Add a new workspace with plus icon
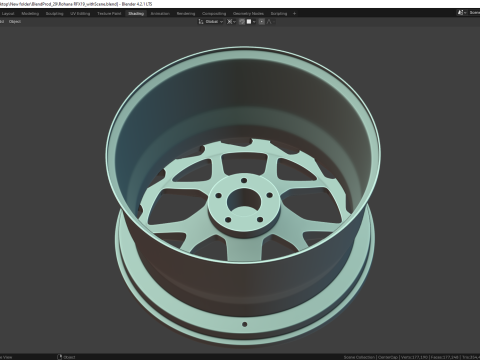Viewport: 480px width, 360px height. point(294,14)
